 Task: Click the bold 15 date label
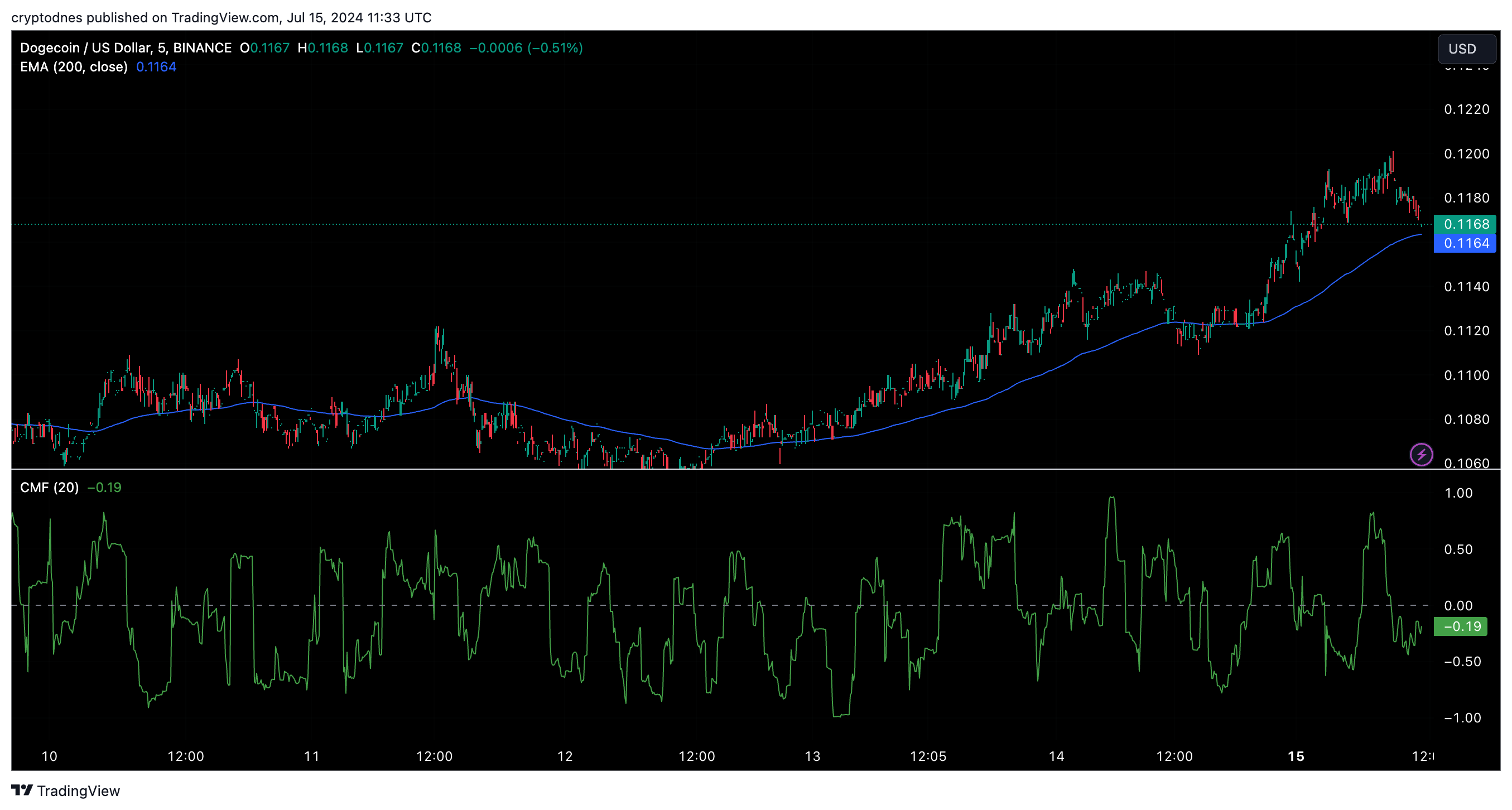(x=1296, y=756)
